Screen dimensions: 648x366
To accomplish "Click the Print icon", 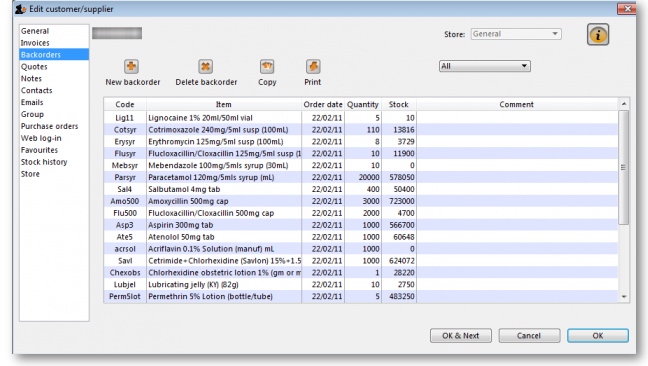I will click(x=313, y=66).
